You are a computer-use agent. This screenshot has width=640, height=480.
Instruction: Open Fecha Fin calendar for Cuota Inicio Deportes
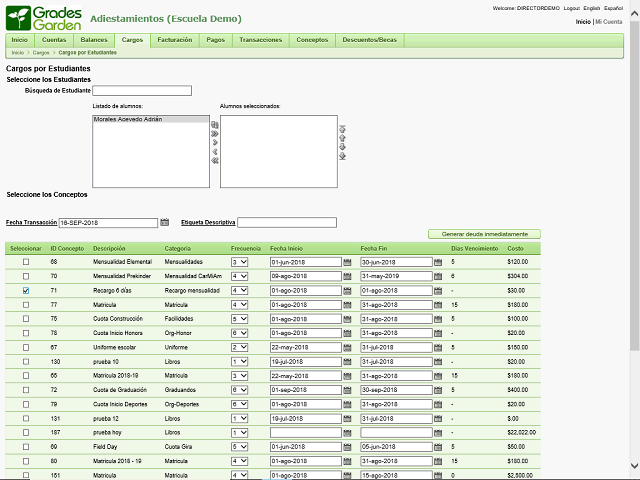[438, 404]
